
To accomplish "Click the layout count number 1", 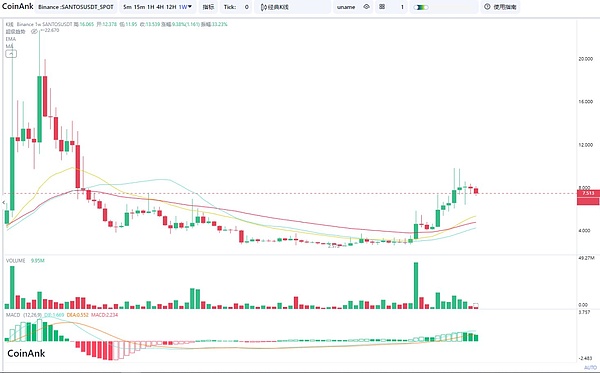I will [402, 7].
